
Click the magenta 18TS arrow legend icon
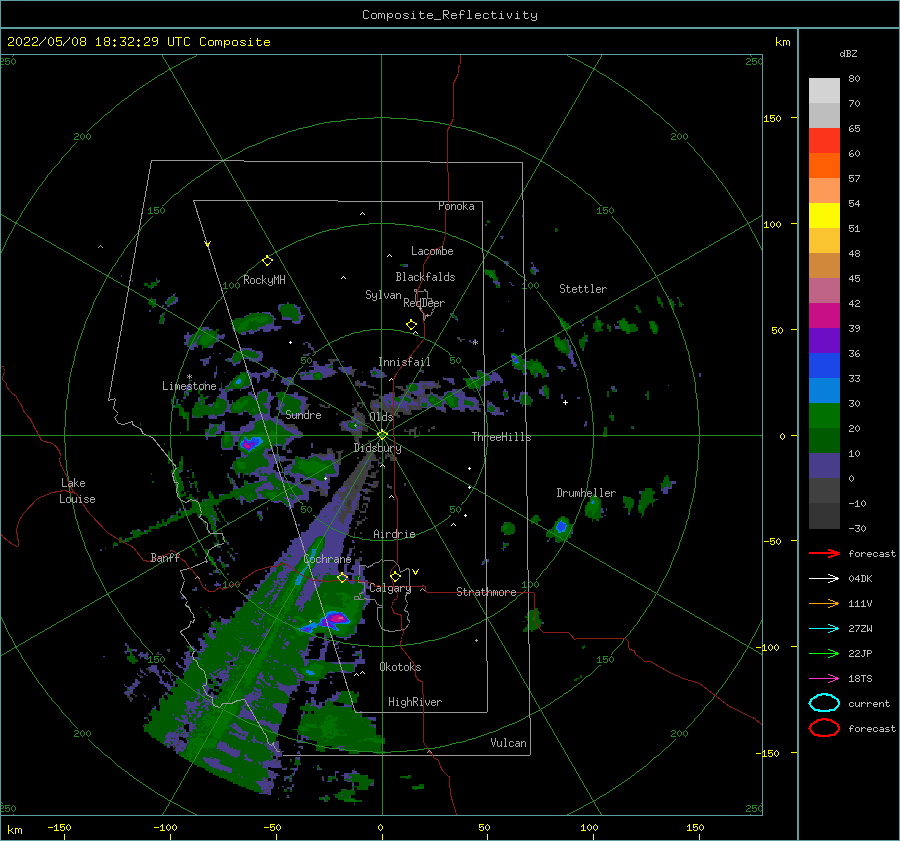click(824, 679)
